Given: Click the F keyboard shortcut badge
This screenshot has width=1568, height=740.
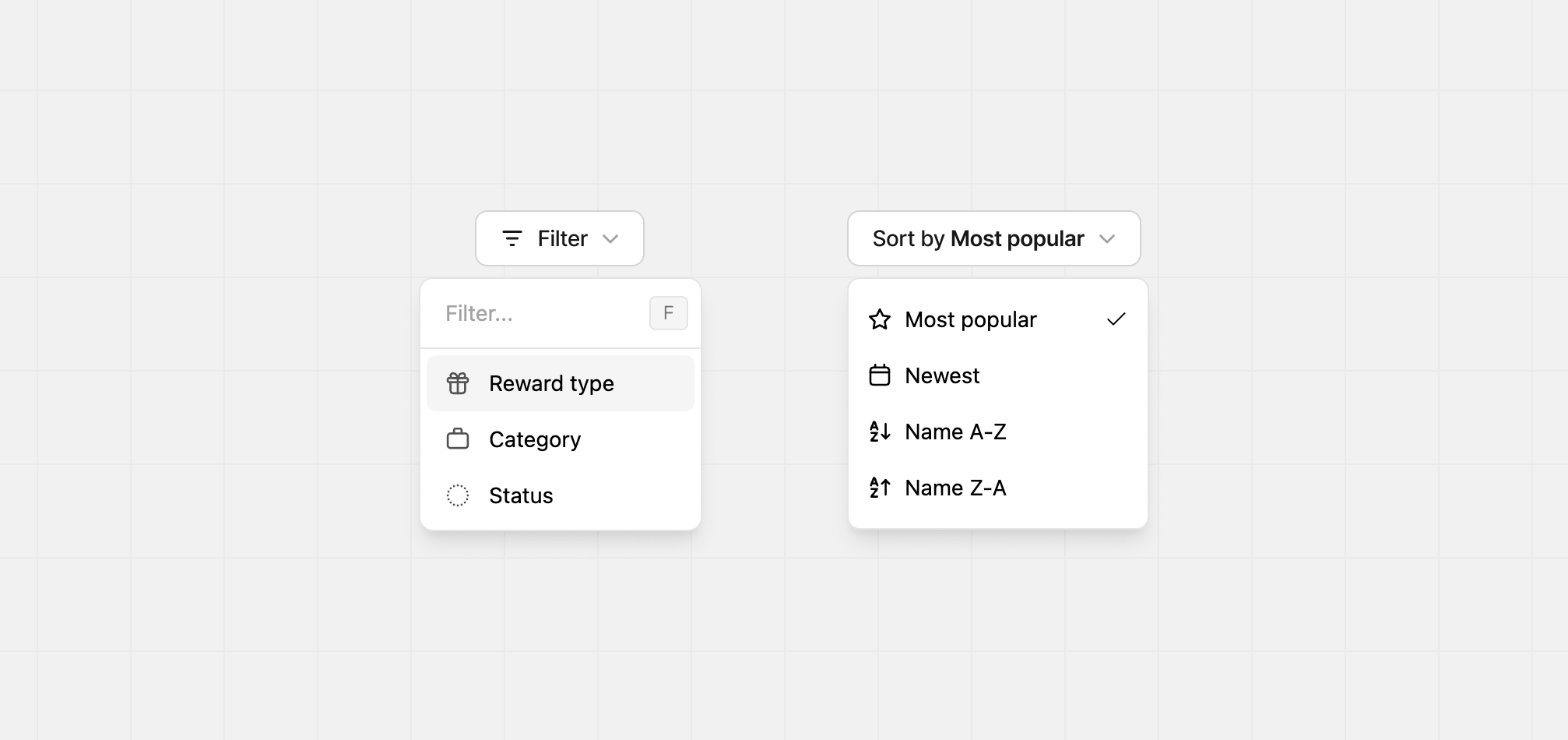Looking at the screenshot, I should coord(668,312).
